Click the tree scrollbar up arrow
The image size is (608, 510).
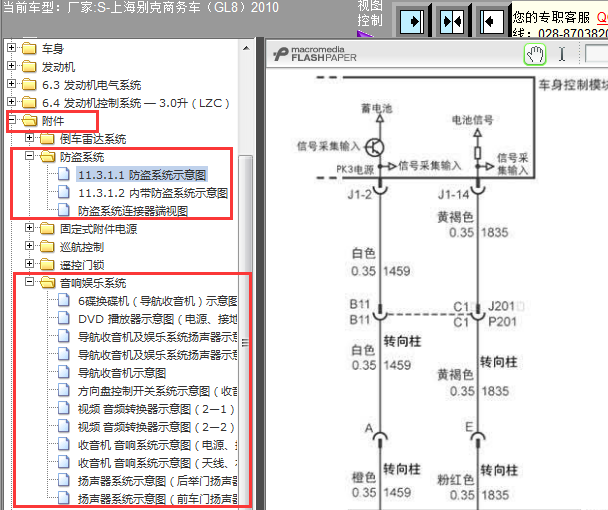246,48
